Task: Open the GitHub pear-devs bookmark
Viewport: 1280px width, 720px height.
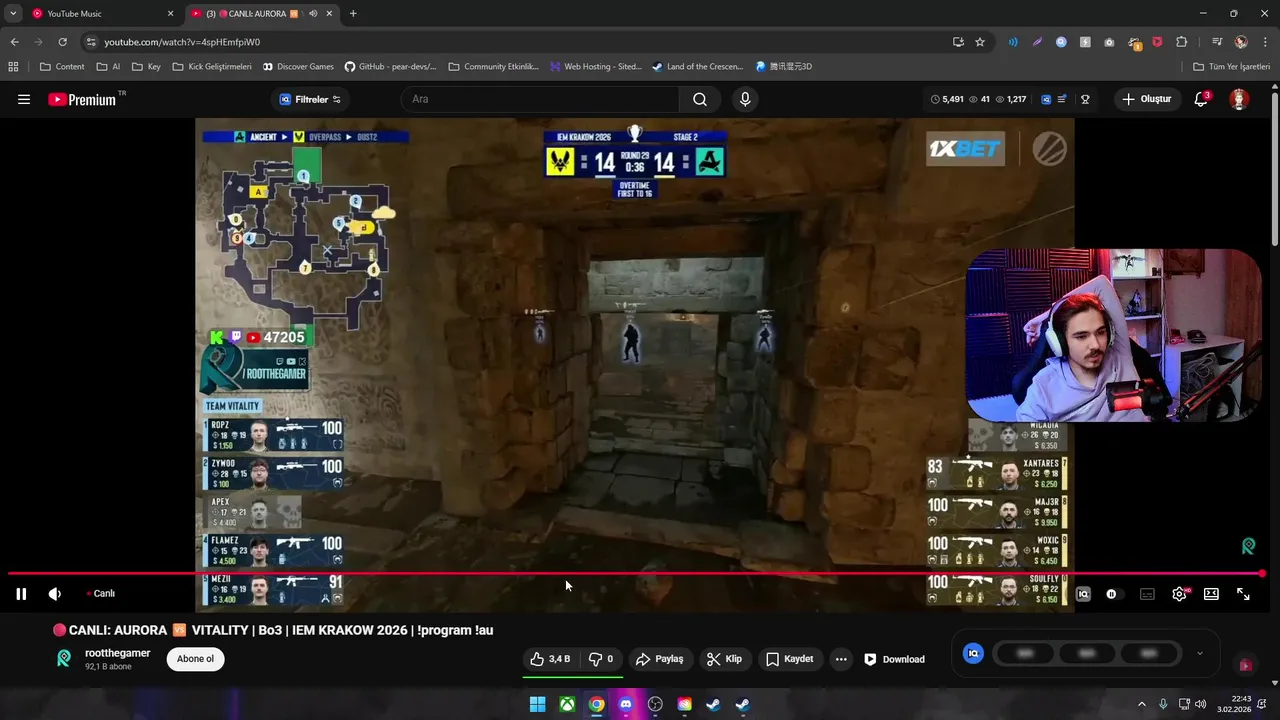Action: pyautogui.click(x=390, y=67)
